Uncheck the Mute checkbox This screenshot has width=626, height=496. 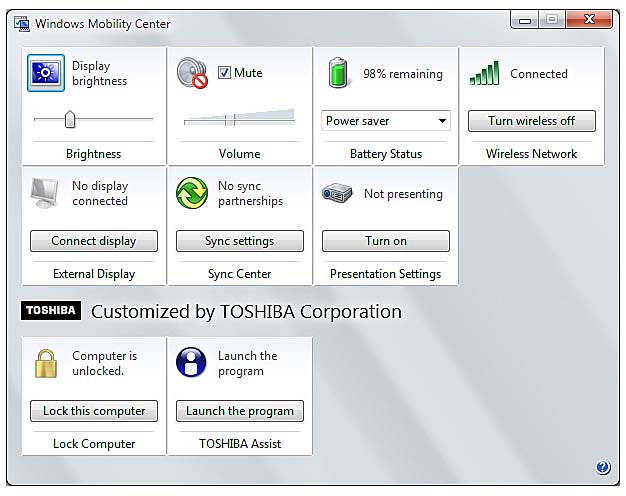point(224,73)
